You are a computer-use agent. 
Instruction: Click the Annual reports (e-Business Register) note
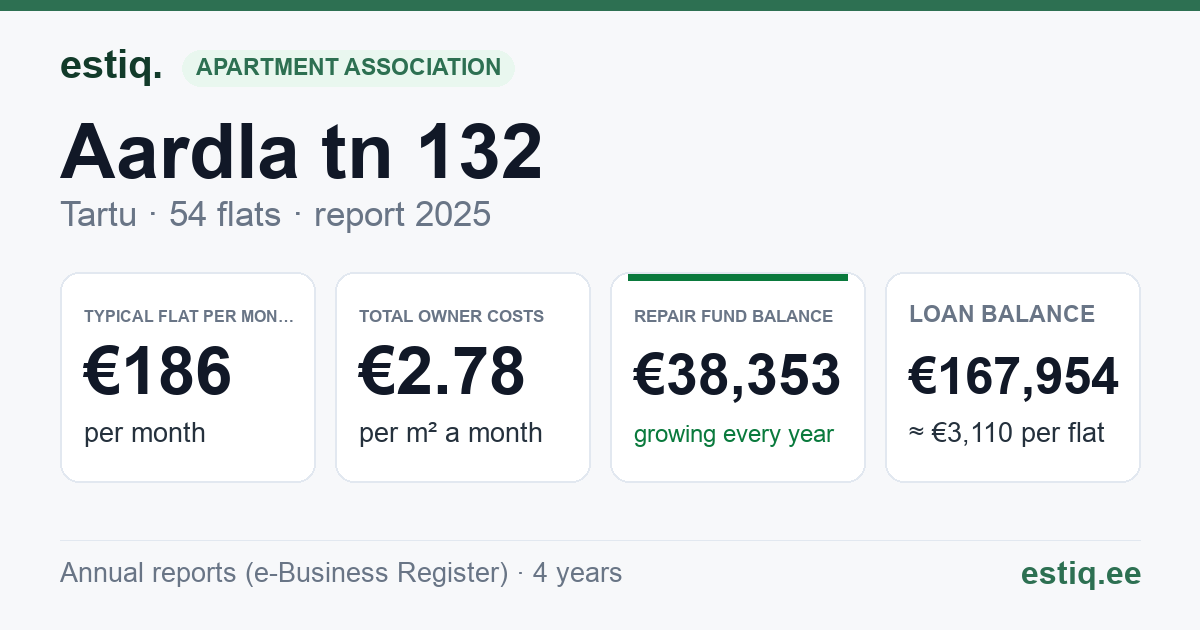click(x=341, y=573)
